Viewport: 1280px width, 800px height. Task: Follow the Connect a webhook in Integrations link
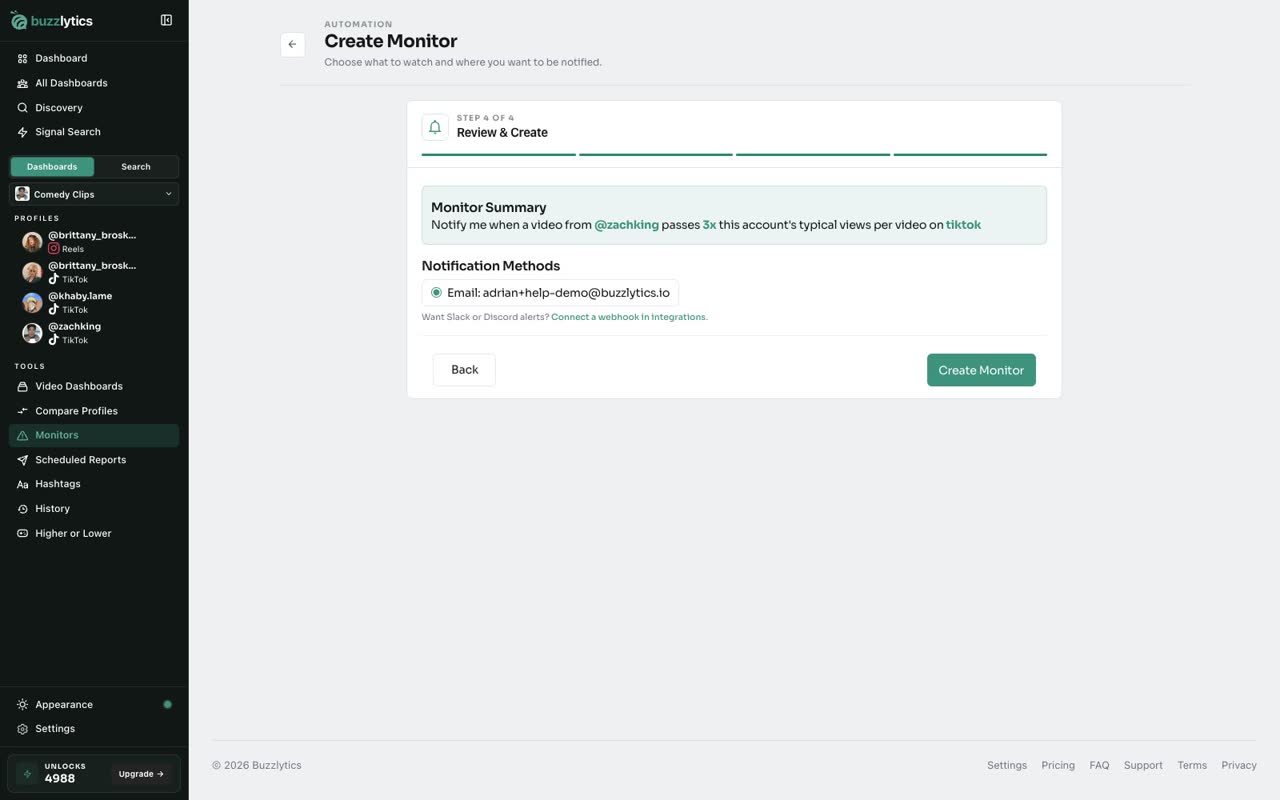629,317
